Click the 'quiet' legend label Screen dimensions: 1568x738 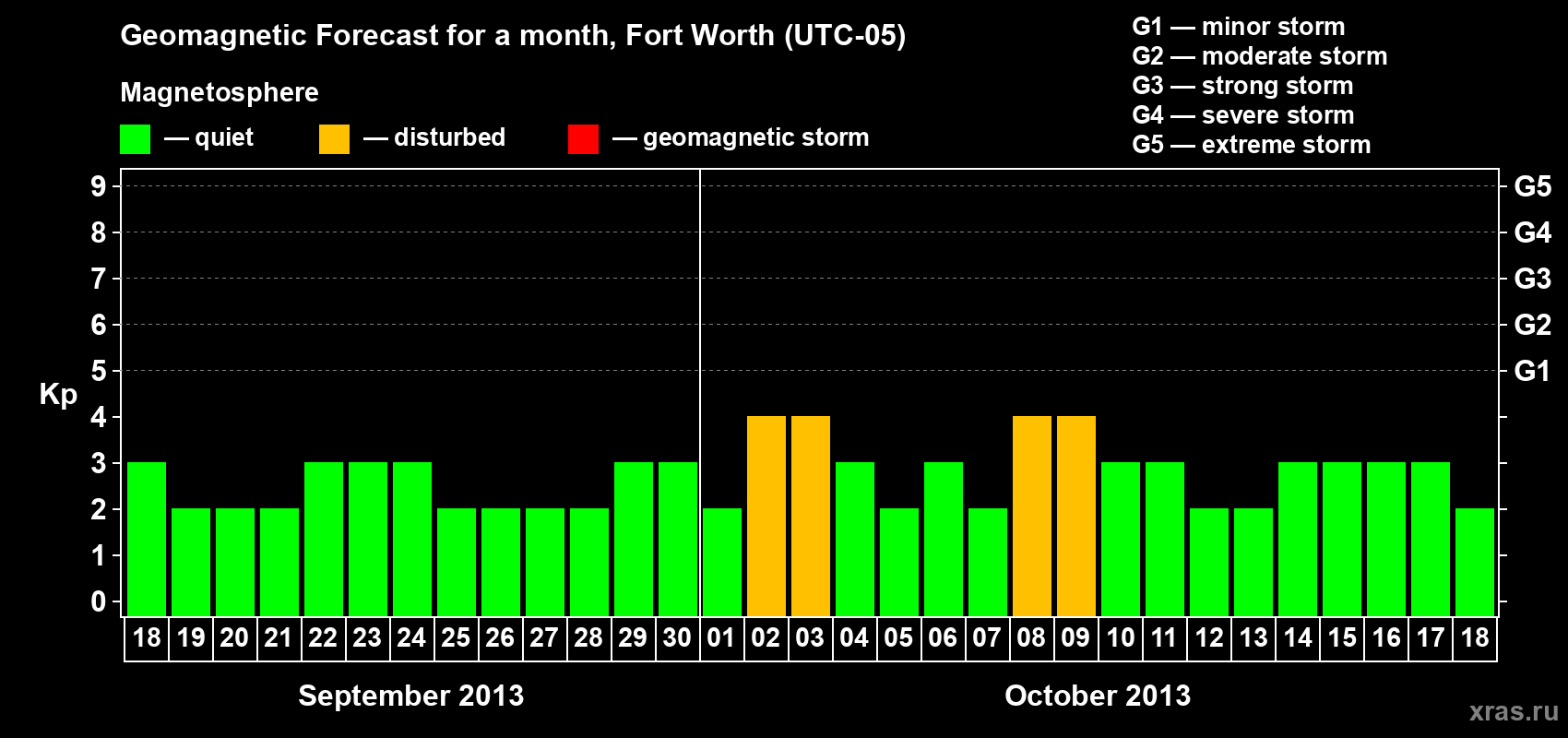(224, 137)
